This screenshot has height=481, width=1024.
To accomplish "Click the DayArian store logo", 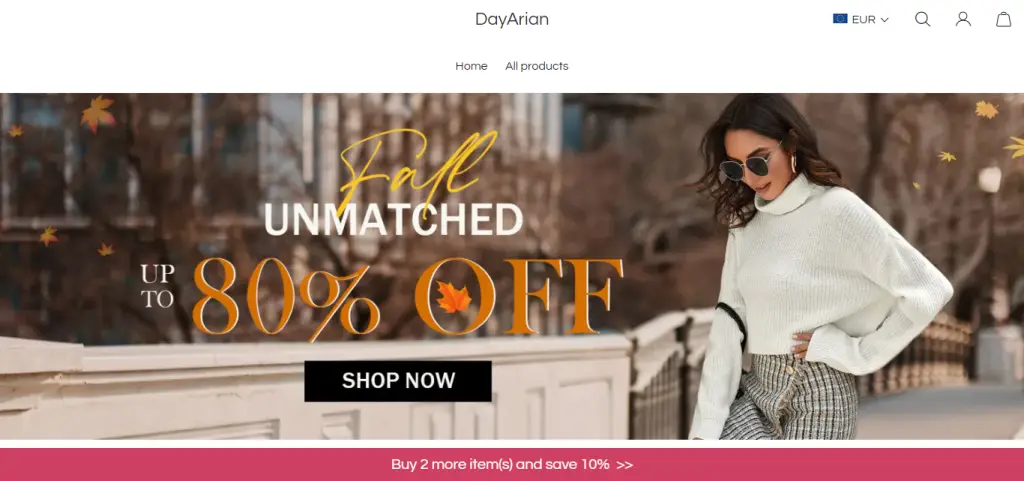I will [512, 20].
